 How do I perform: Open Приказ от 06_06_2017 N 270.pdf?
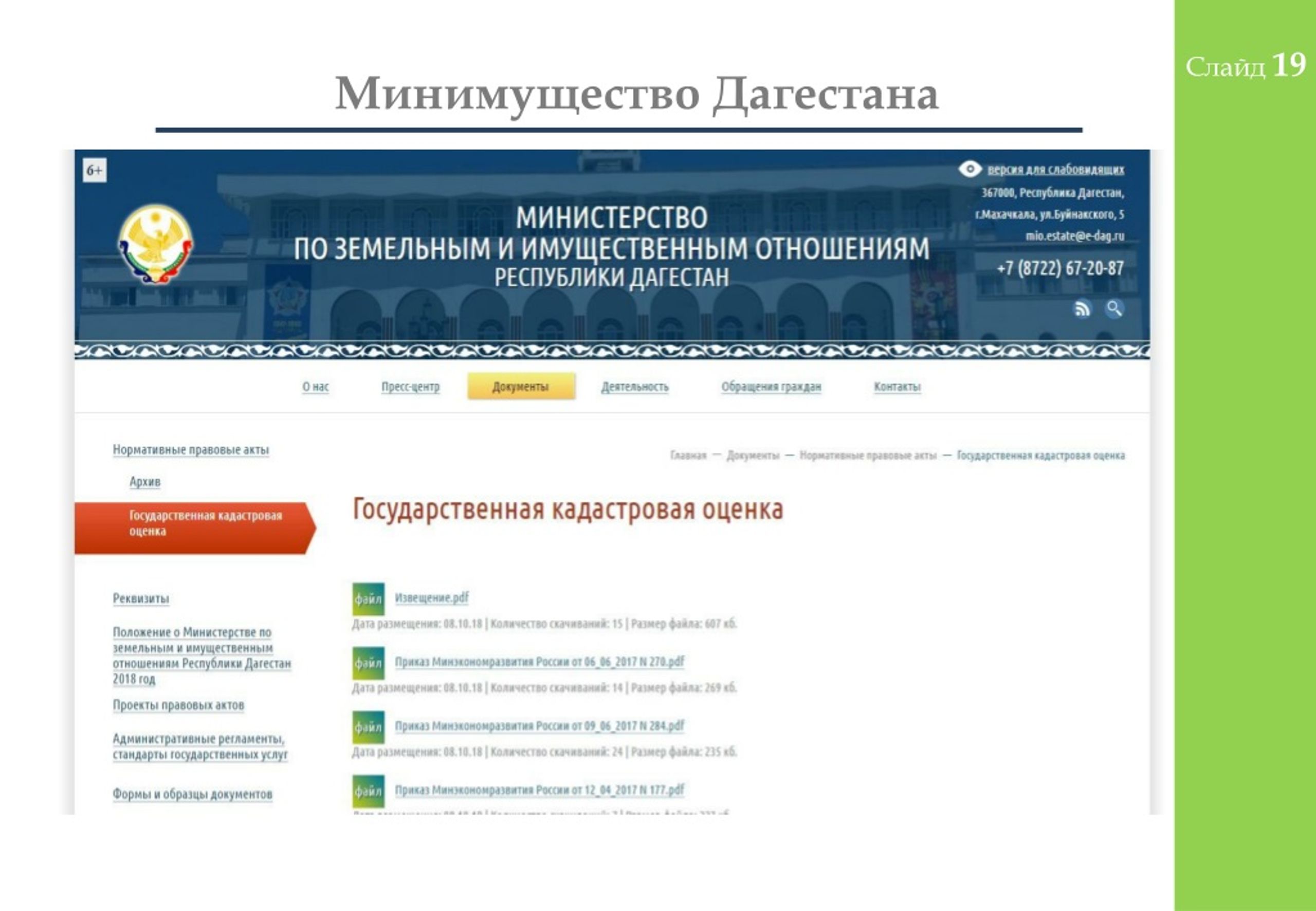tap(539, 662)
